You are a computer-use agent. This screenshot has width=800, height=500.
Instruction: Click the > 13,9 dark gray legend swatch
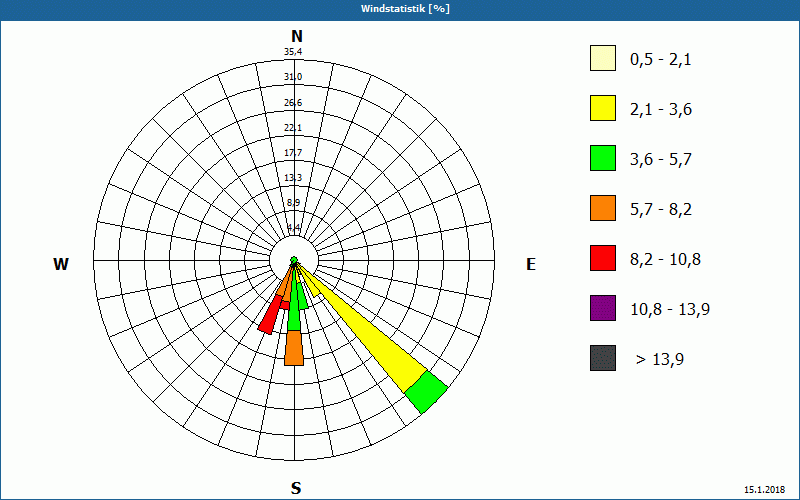tap(603, 358)
